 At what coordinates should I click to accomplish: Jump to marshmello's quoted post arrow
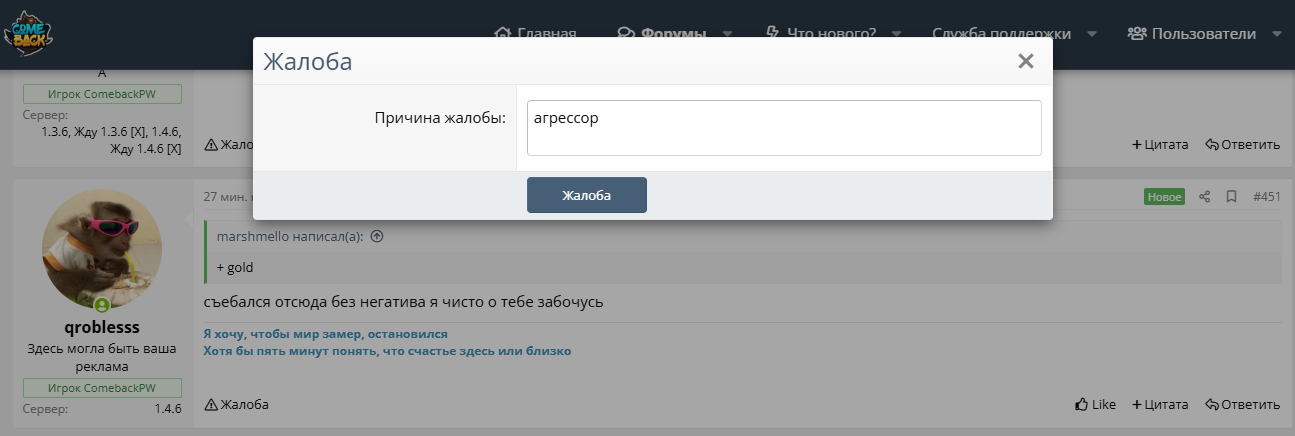pyautogui.click(x=377, y=237)
